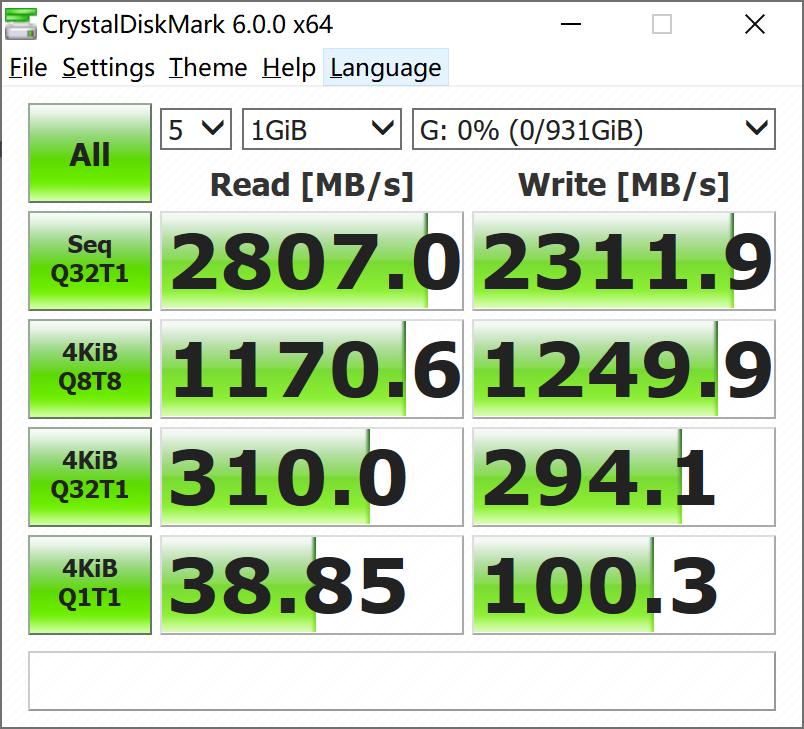Click the Write [MB/s] column header
804x729 pixels.
pyautogui.click(x=624, y=185)
